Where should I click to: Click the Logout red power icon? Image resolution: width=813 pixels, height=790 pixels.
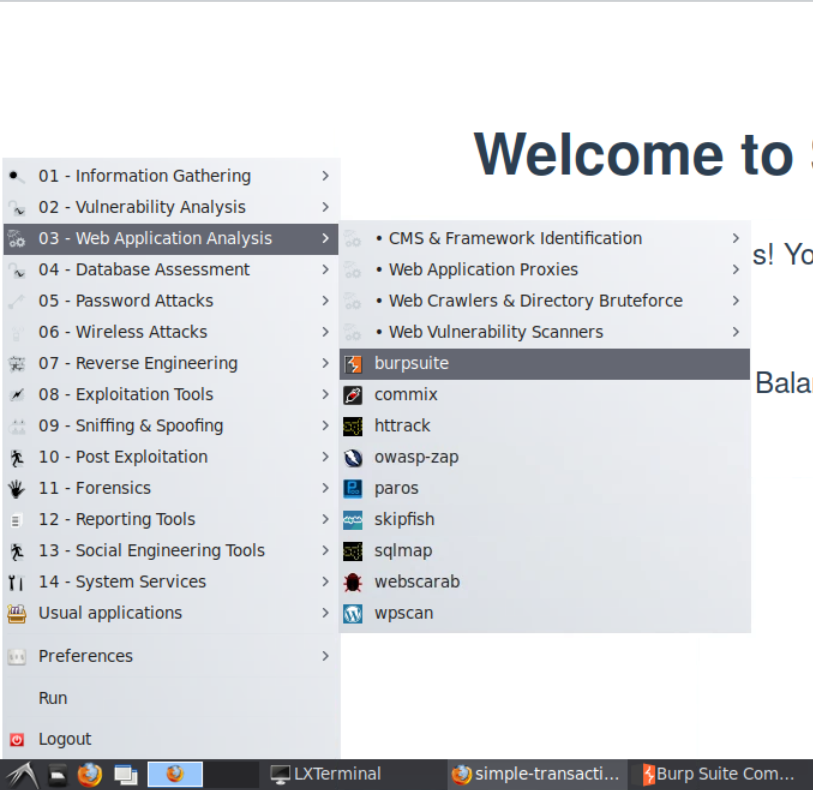click(17, 740)
